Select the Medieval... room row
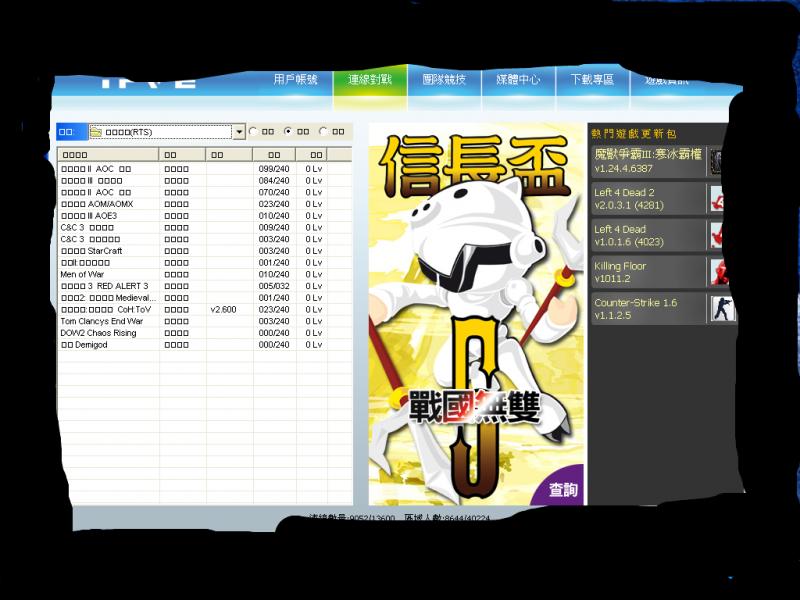The image size is (800, 600). pyautogui.click(x=205, y=298)
